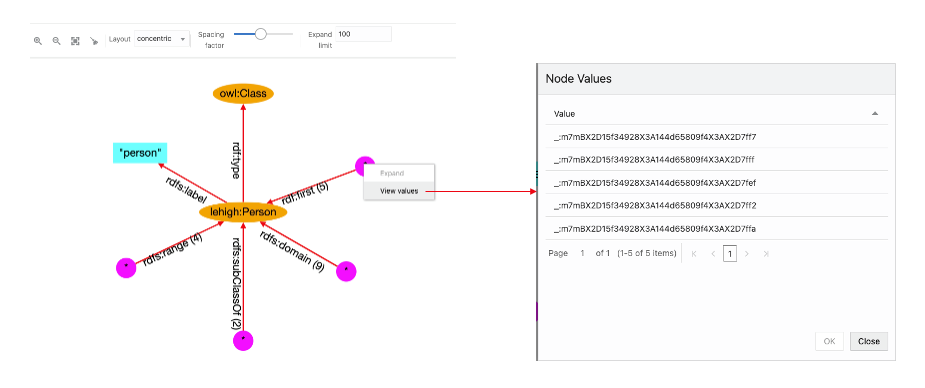
Task: Go to the previous page arrow
Action: 713,254
